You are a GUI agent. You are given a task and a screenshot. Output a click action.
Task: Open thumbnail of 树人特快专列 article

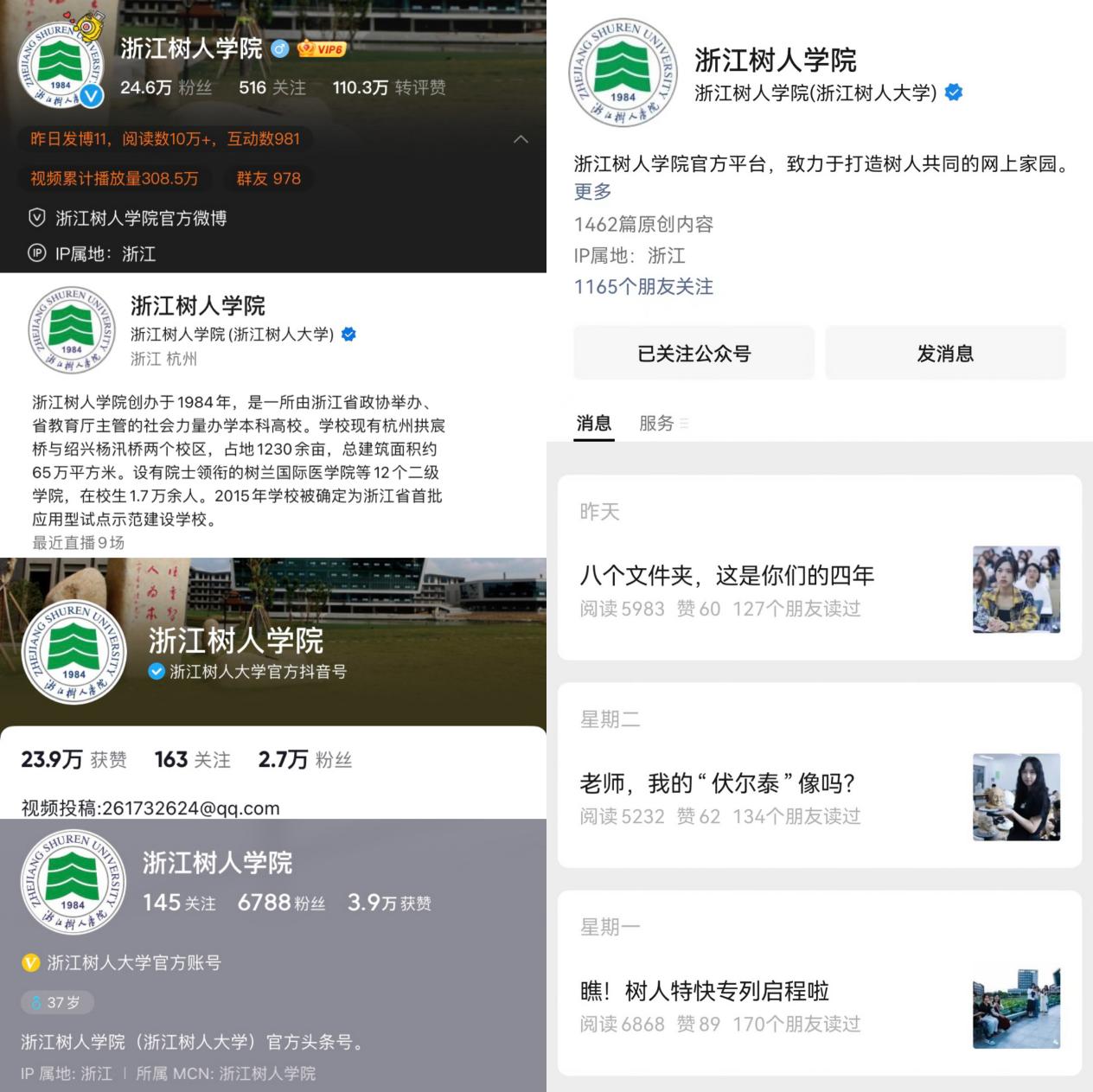(x=1016, y=1005)
